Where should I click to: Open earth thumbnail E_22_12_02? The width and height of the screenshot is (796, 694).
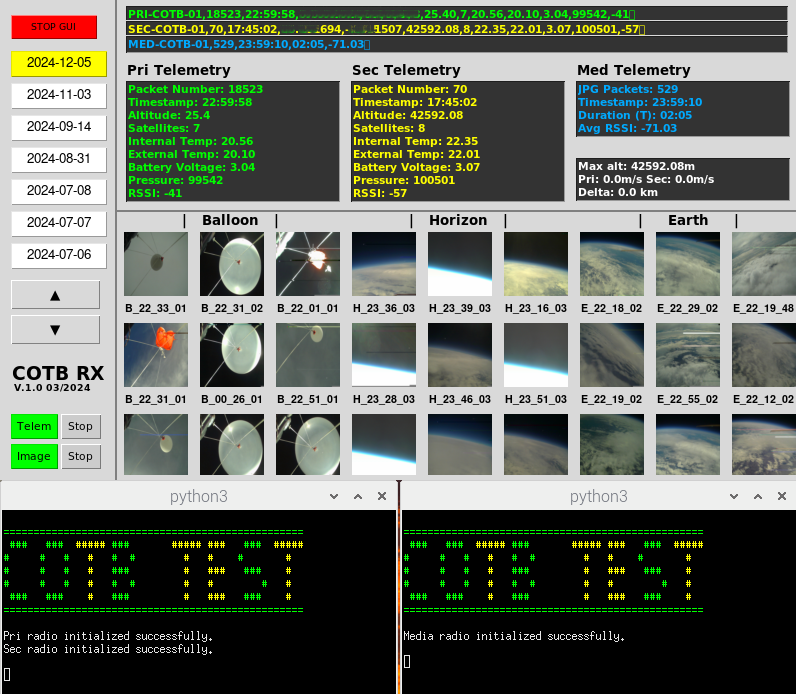(764, 355)
